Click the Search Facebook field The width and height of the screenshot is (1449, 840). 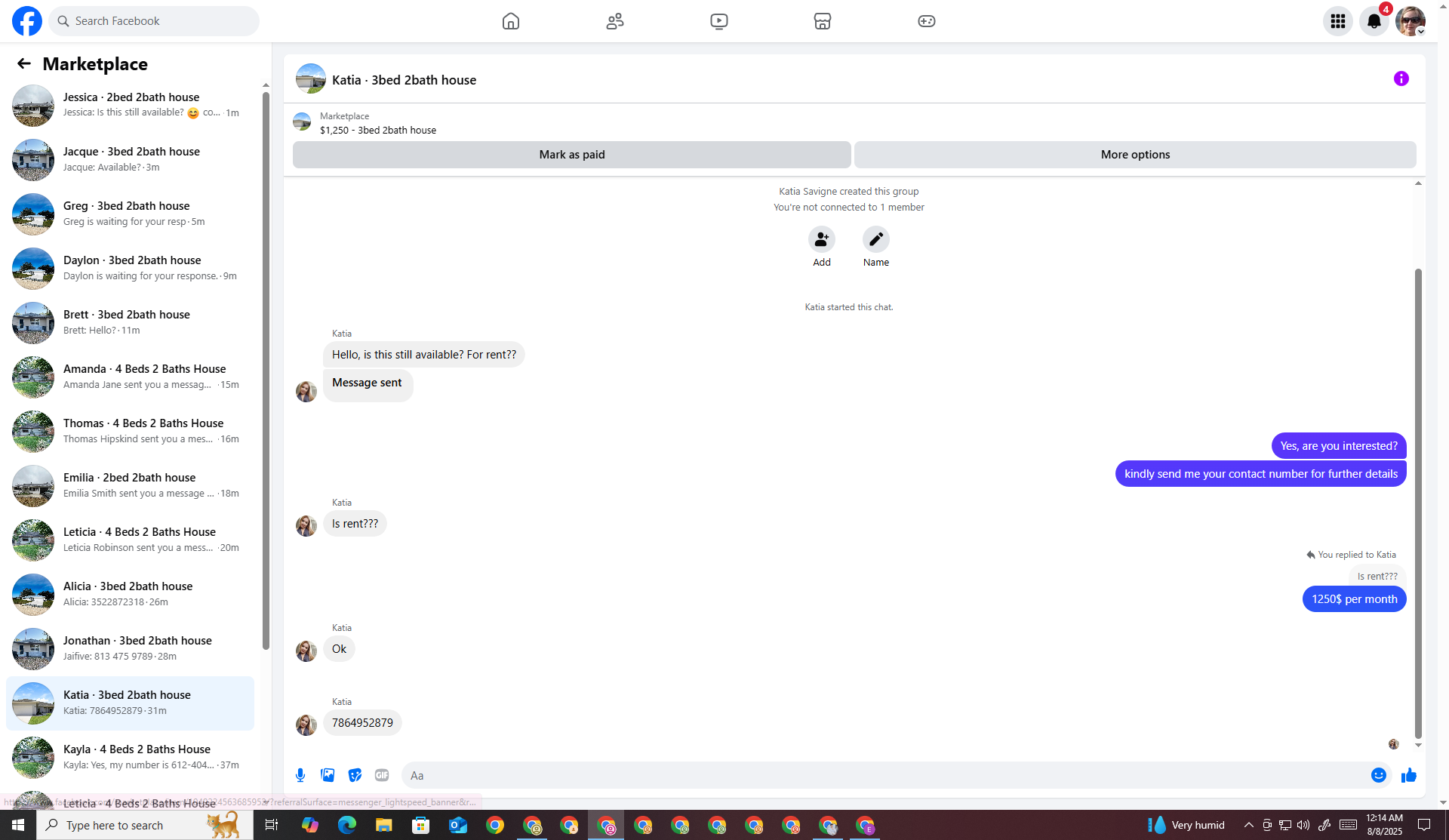155,21
